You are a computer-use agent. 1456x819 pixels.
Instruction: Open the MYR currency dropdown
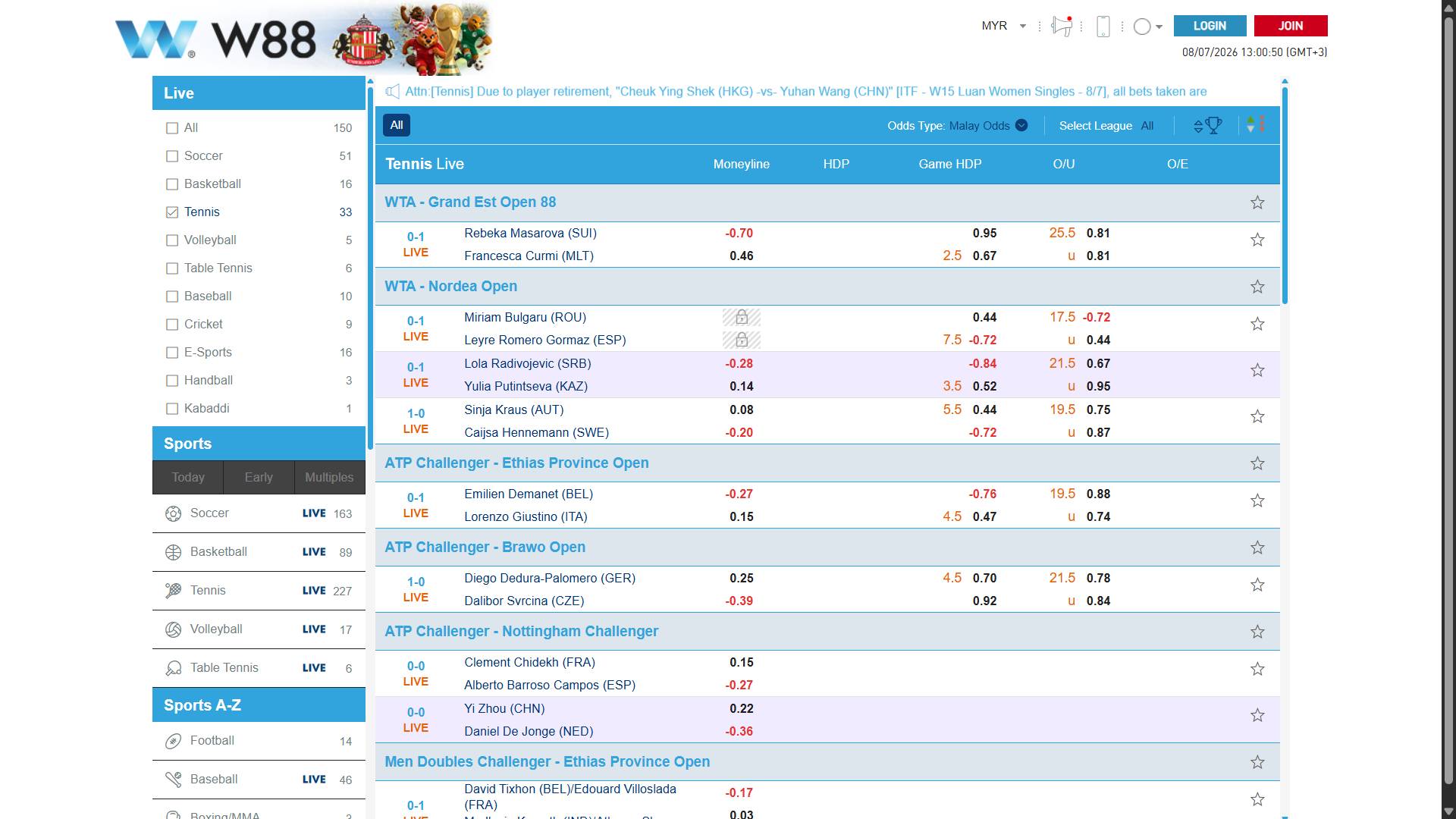click(1004, 26)
